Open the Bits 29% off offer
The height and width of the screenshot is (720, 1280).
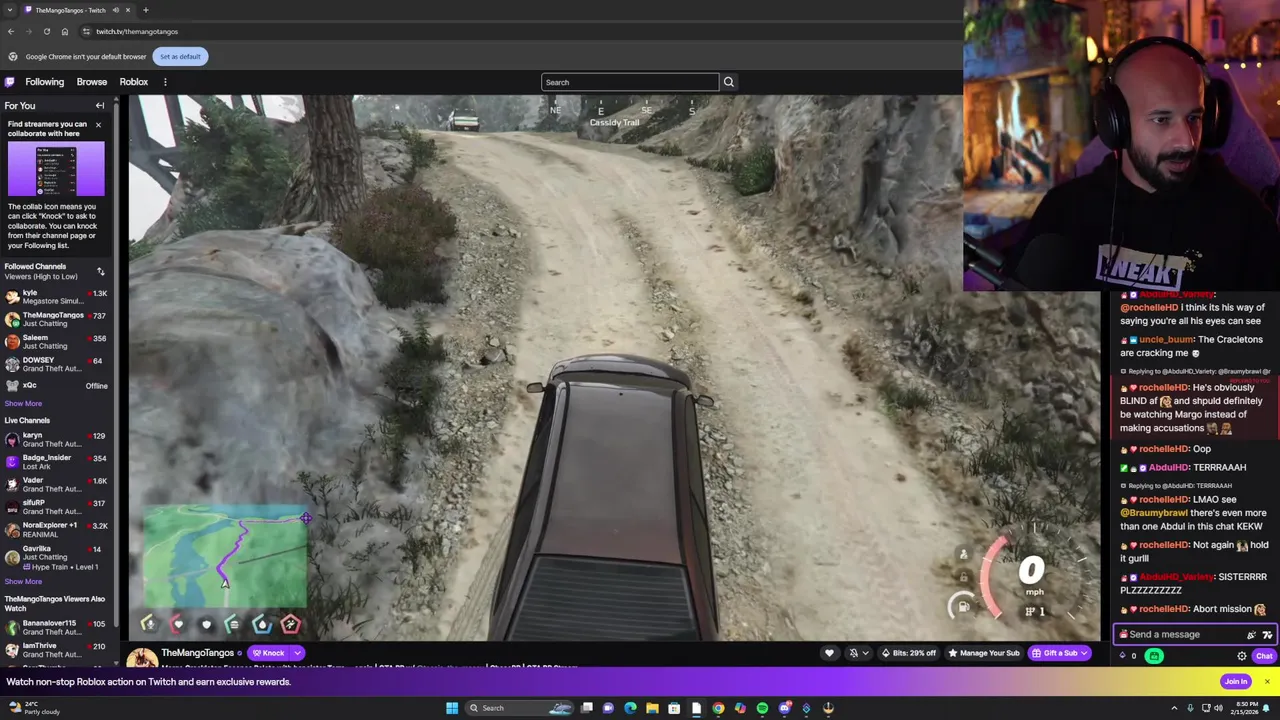(908, 653)
